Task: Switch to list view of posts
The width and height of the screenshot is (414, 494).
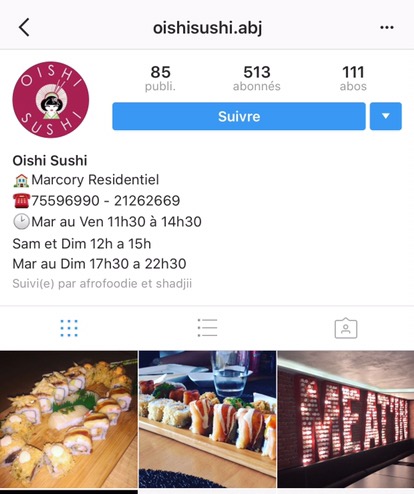Action: 207,328
